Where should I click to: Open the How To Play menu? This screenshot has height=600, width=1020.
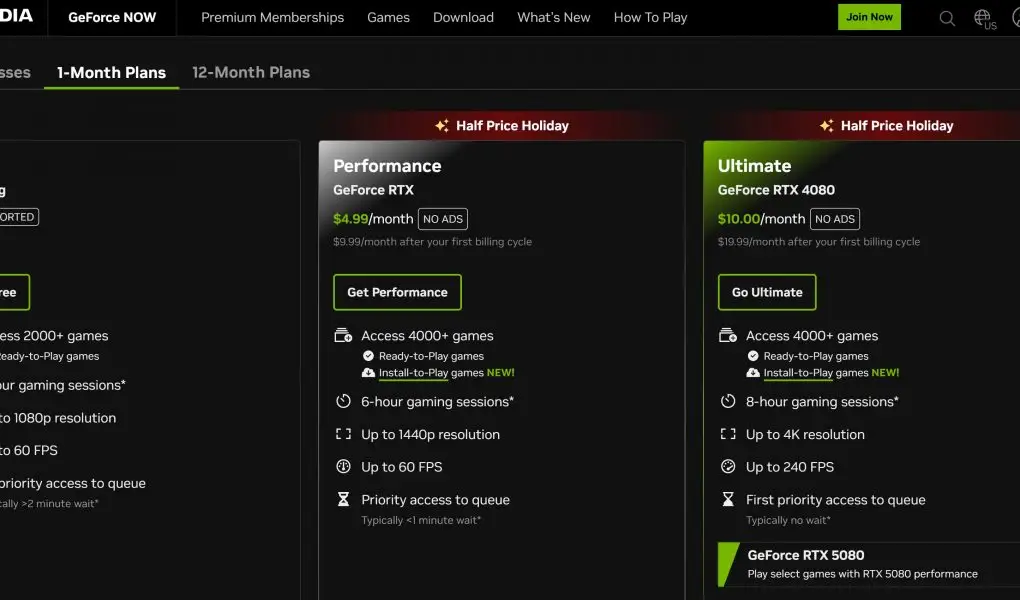tap(650, 17)
